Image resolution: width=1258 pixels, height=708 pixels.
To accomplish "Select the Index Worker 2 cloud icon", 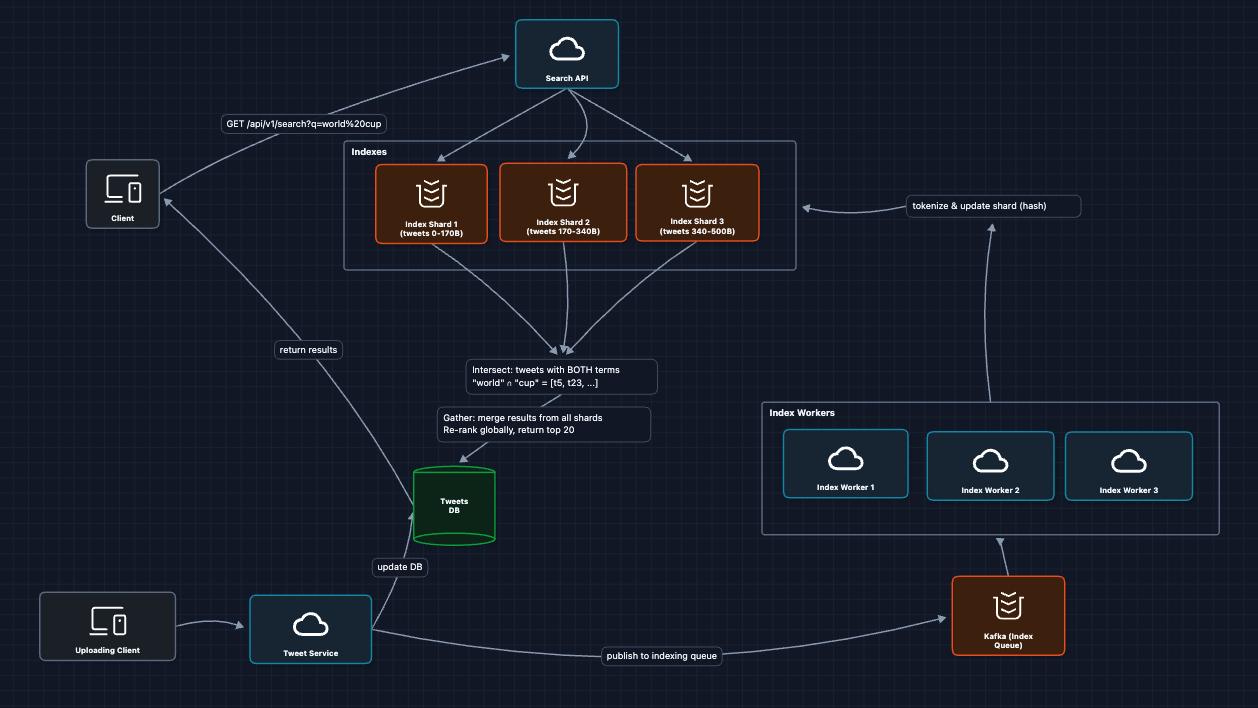I will [x=990, y=457].
